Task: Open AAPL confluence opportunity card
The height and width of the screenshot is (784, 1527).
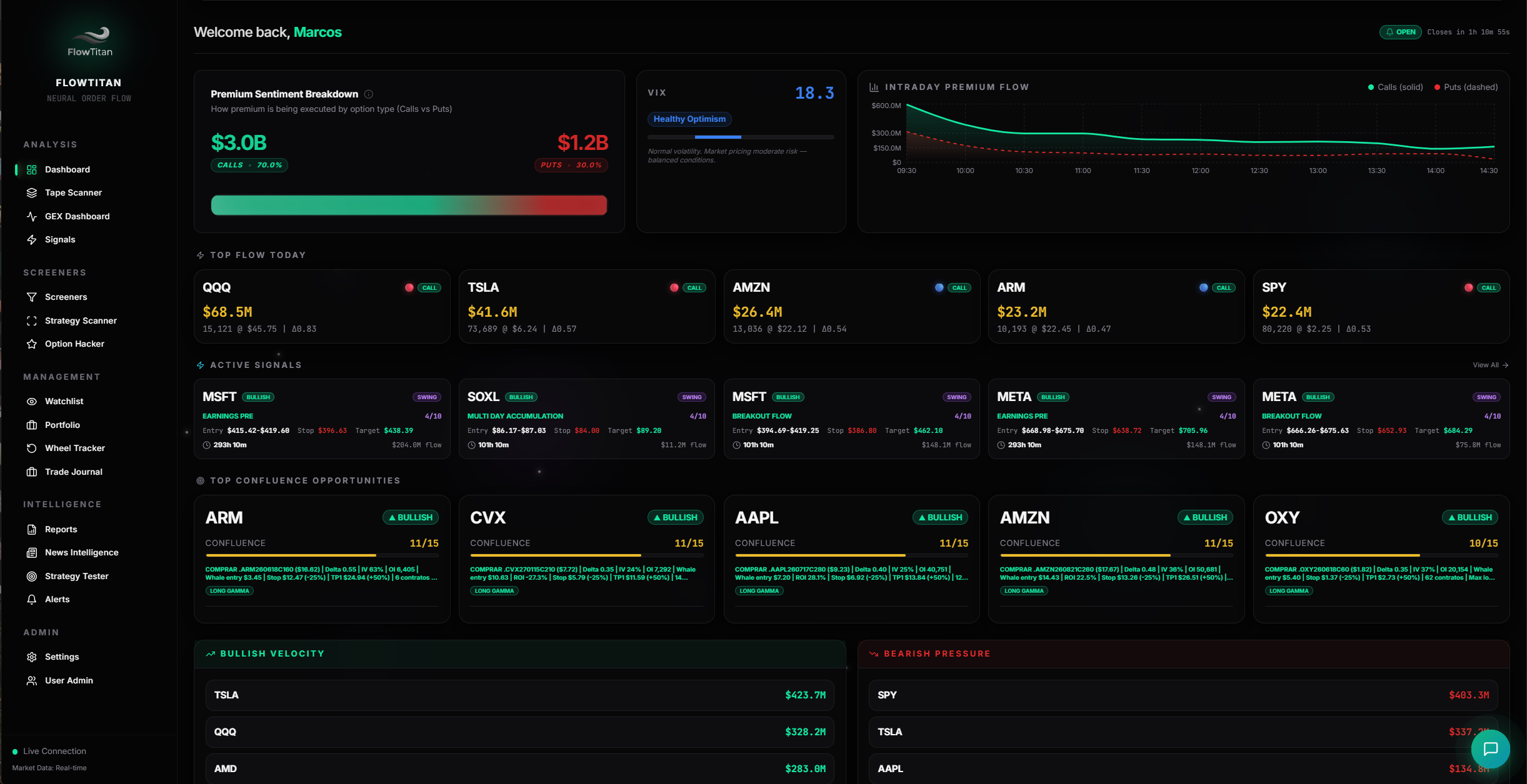Action: [x=851, y=559]
